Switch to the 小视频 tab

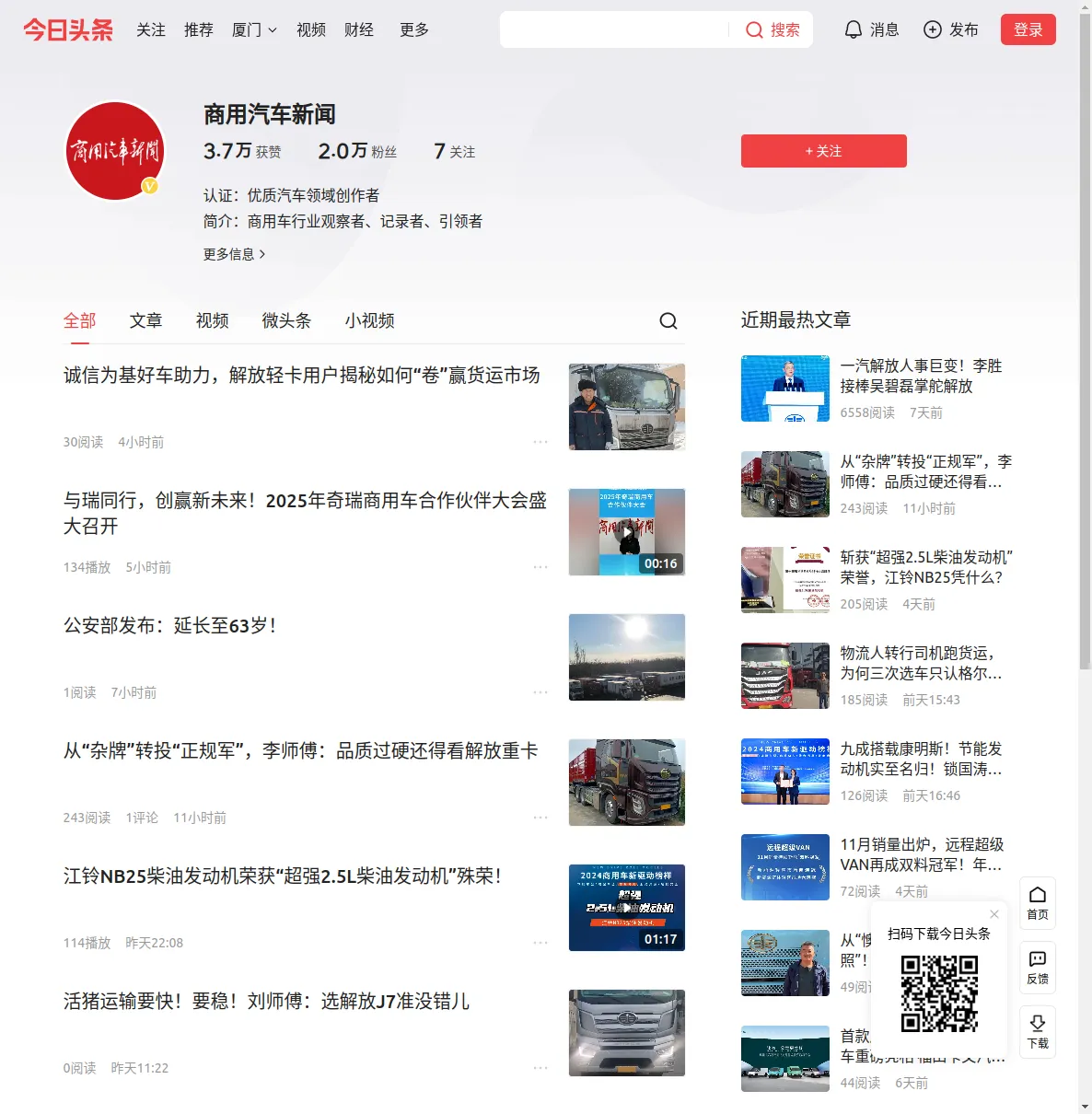point(370,320)
